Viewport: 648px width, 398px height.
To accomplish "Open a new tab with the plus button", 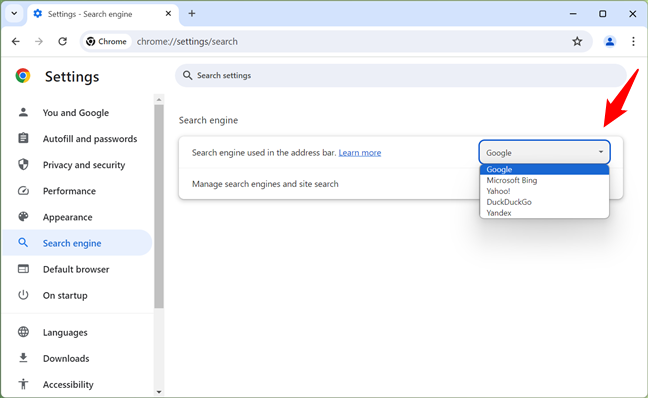I will point(192,14).
